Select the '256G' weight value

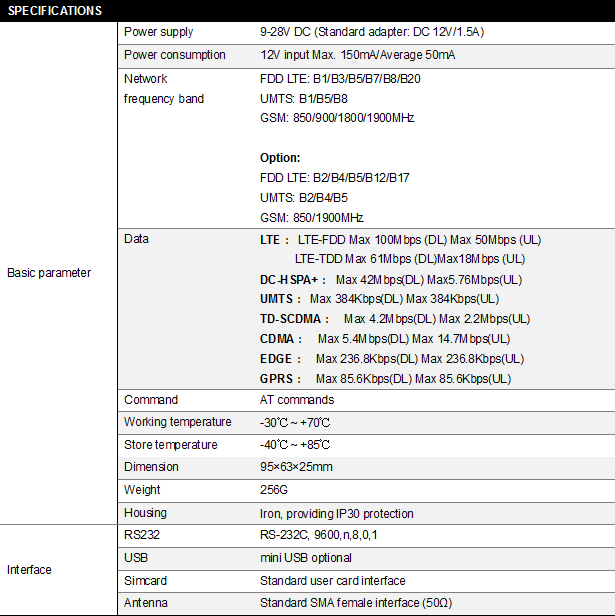pyautogui.click(x=274, y=490)
